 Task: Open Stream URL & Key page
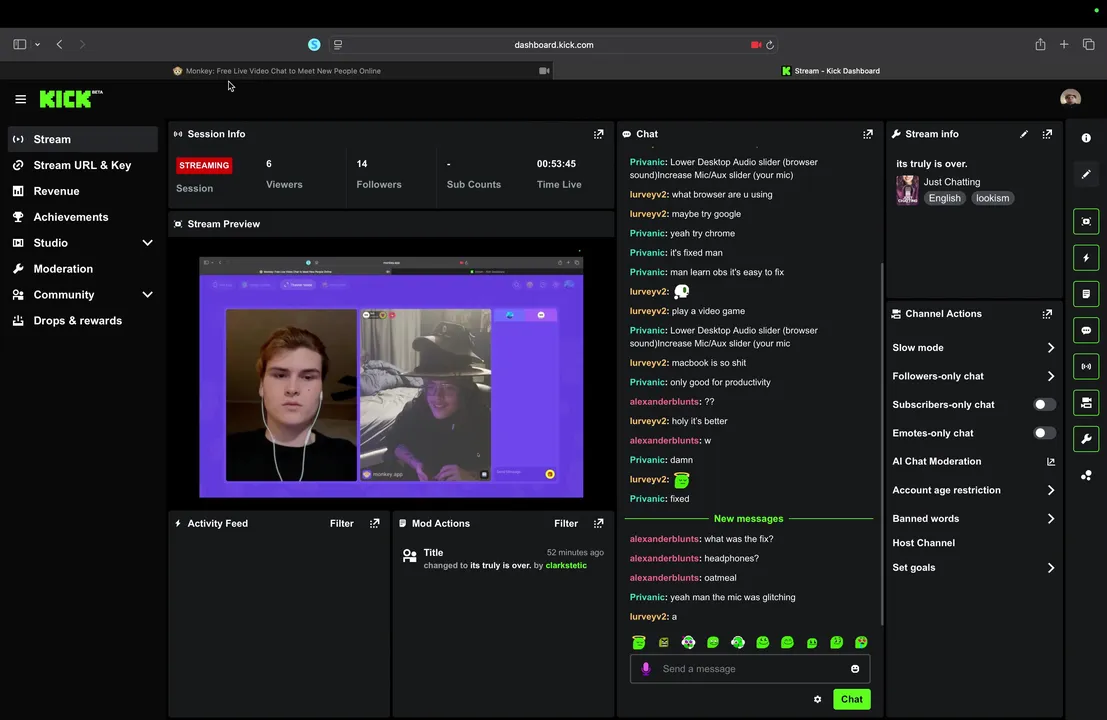pyautogui.click(x=83, y=165)
